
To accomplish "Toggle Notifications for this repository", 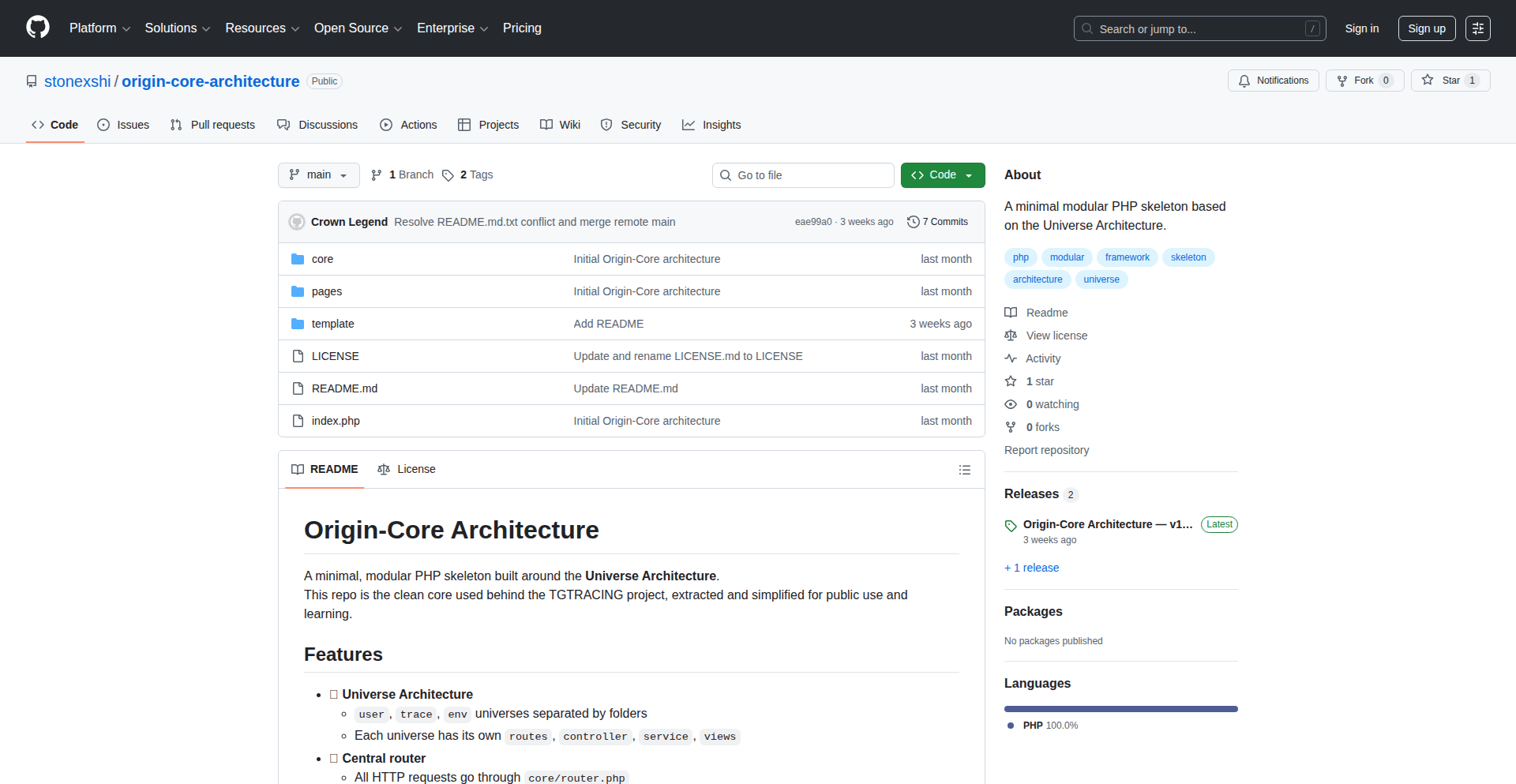I will tap(1273, 81).
